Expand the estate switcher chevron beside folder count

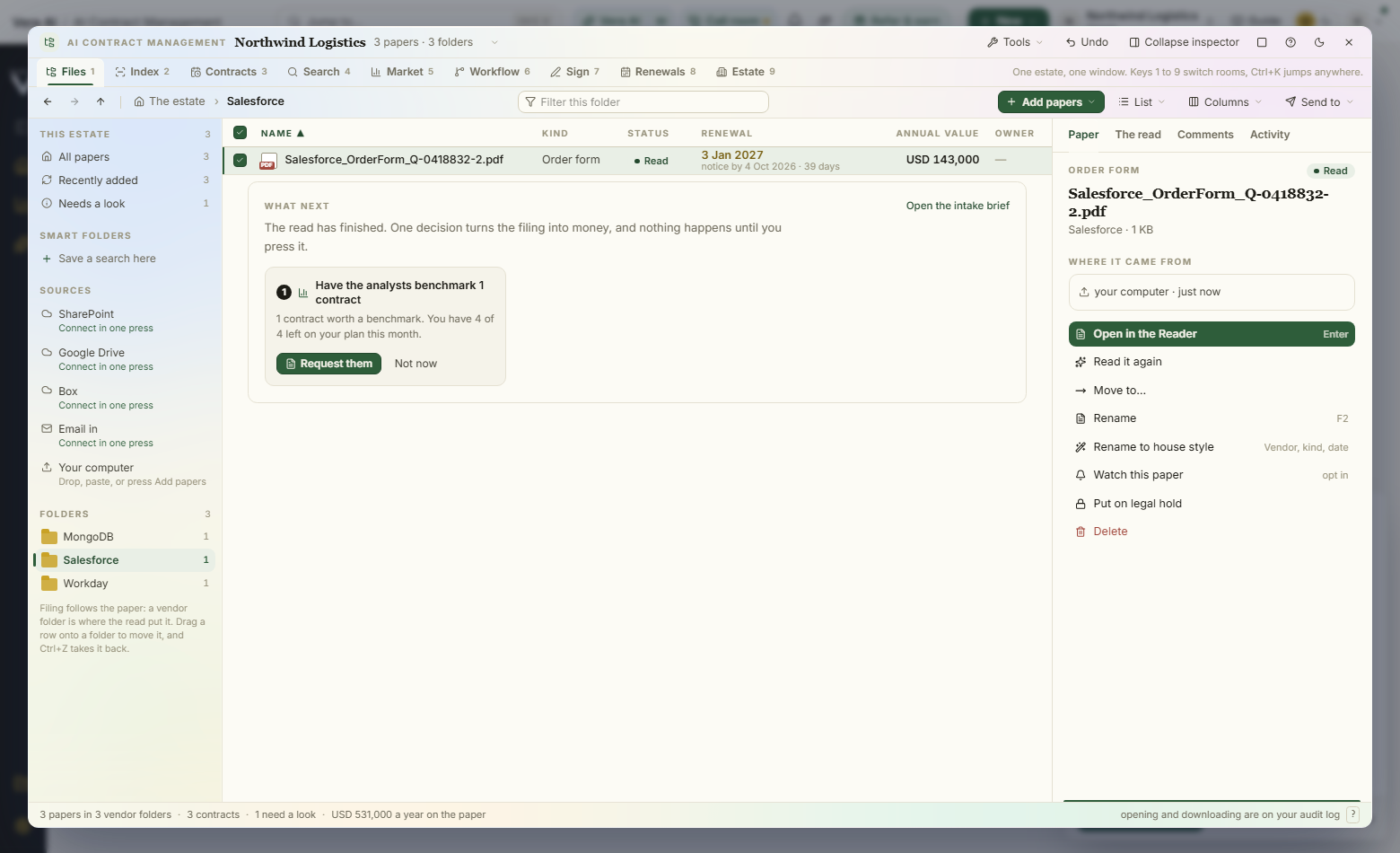coord(494,42)
